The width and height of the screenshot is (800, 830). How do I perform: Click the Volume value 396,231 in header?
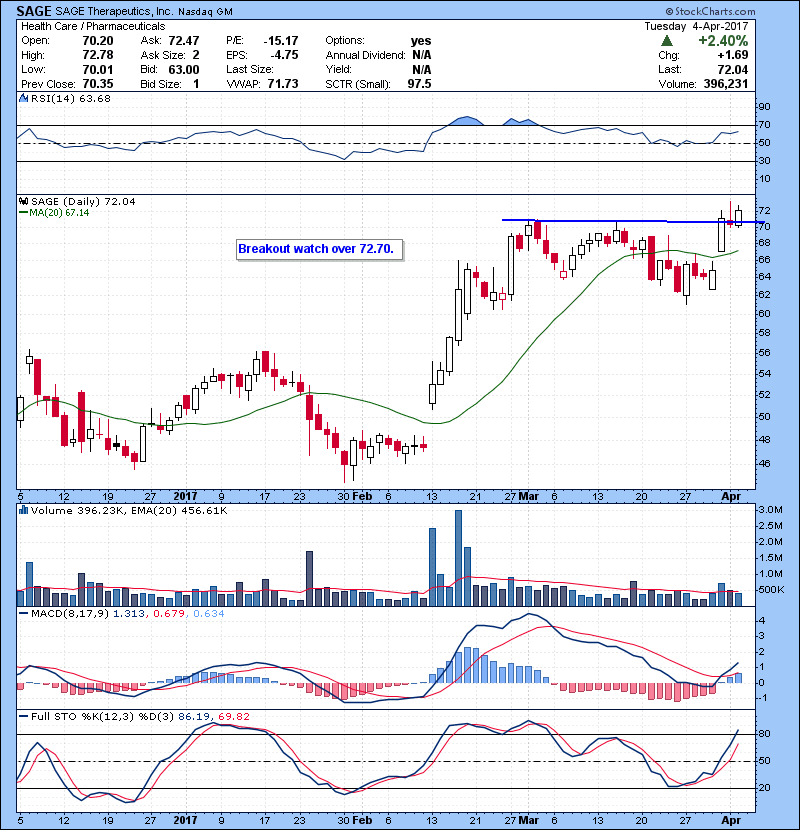click(x=726, y=84)
